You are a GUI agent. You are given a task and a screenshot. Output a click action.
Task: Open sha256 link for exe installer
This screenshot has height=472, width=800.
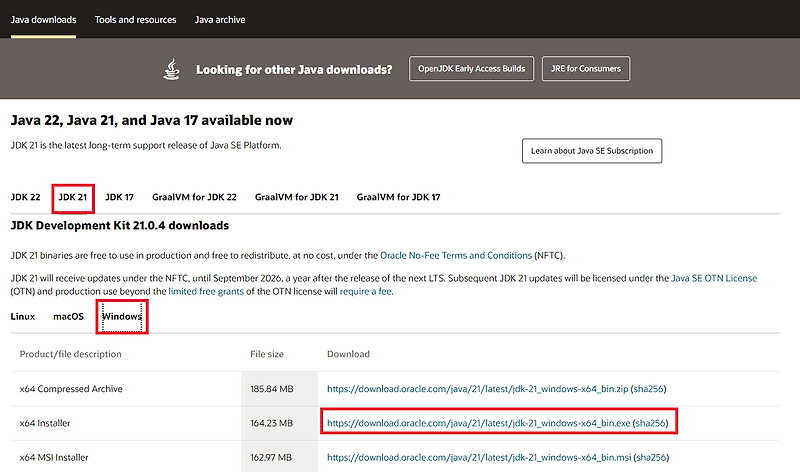click(651, 423)
